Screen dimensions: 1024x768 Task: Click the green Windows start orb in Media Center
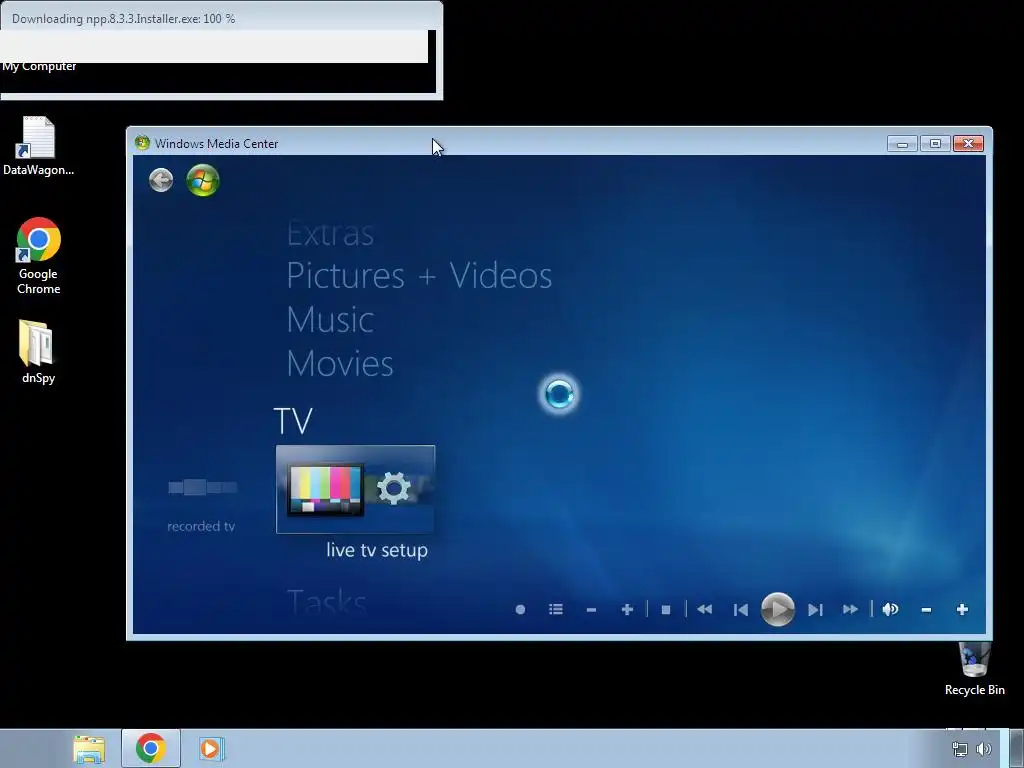pos(202,180)
